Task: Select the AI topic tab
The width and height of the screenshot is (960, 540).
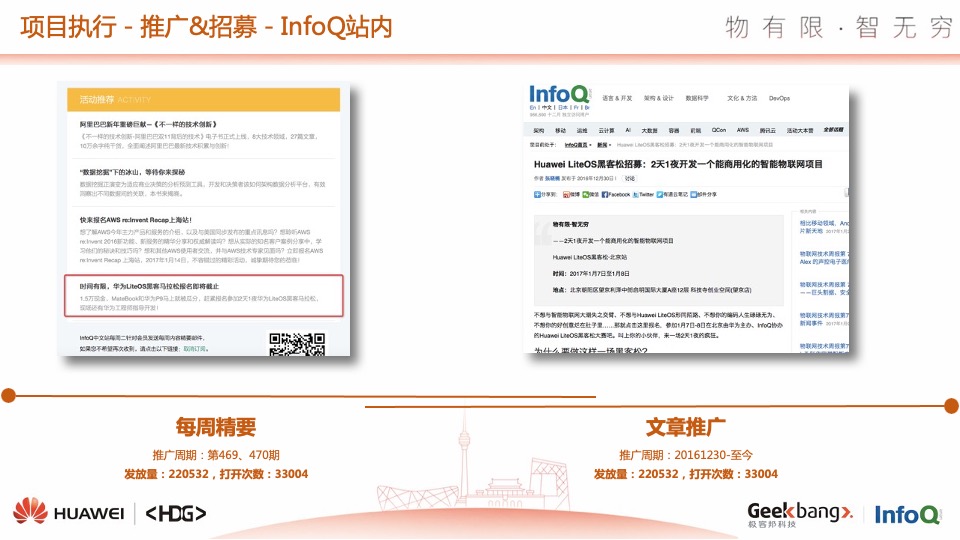Action: pos(628,130)
